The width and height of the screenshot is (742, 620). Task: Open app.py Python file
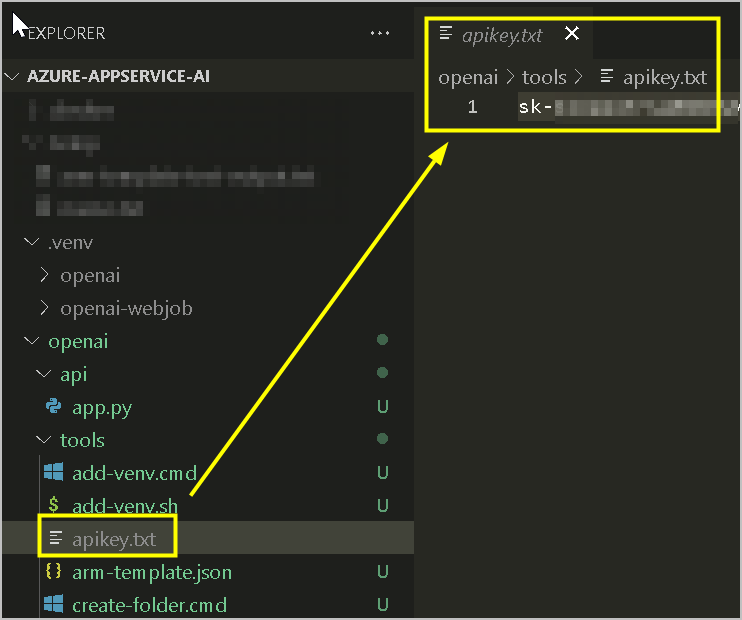(102, 407)
